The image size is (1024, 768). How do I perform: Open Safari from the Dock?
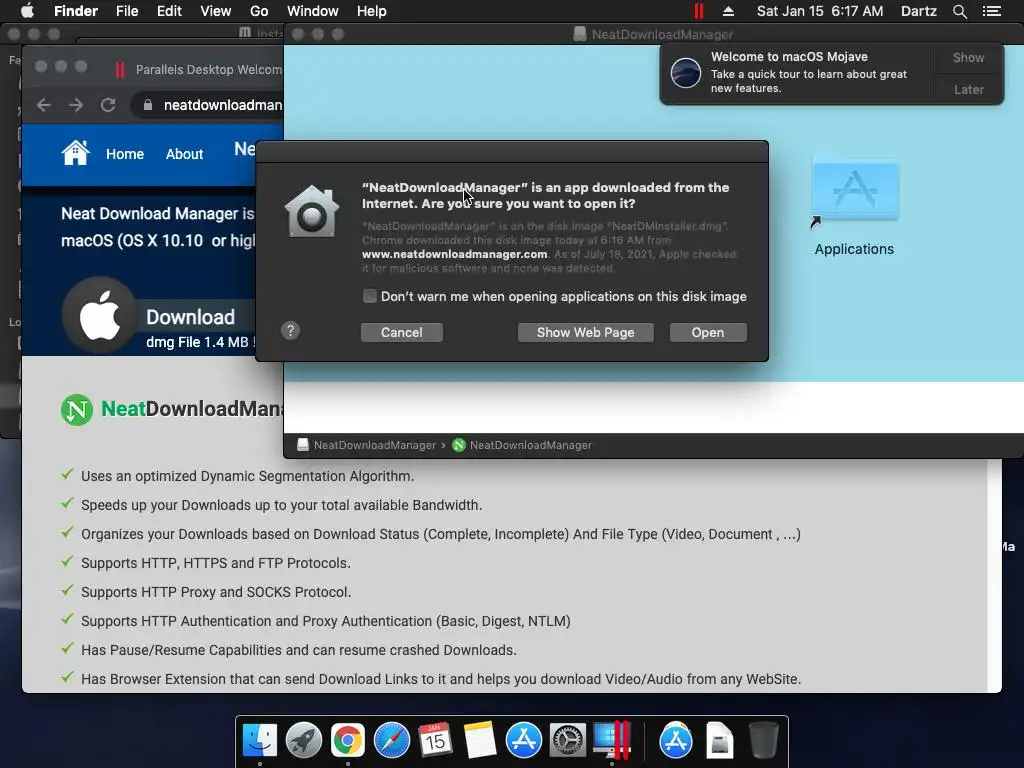[392, 740]
